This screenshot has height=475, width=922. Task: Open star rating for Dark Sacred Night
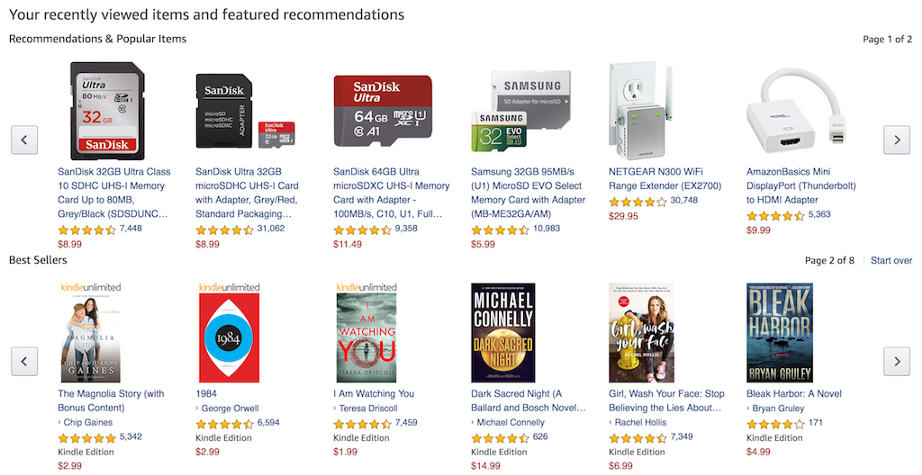[500, 437]
